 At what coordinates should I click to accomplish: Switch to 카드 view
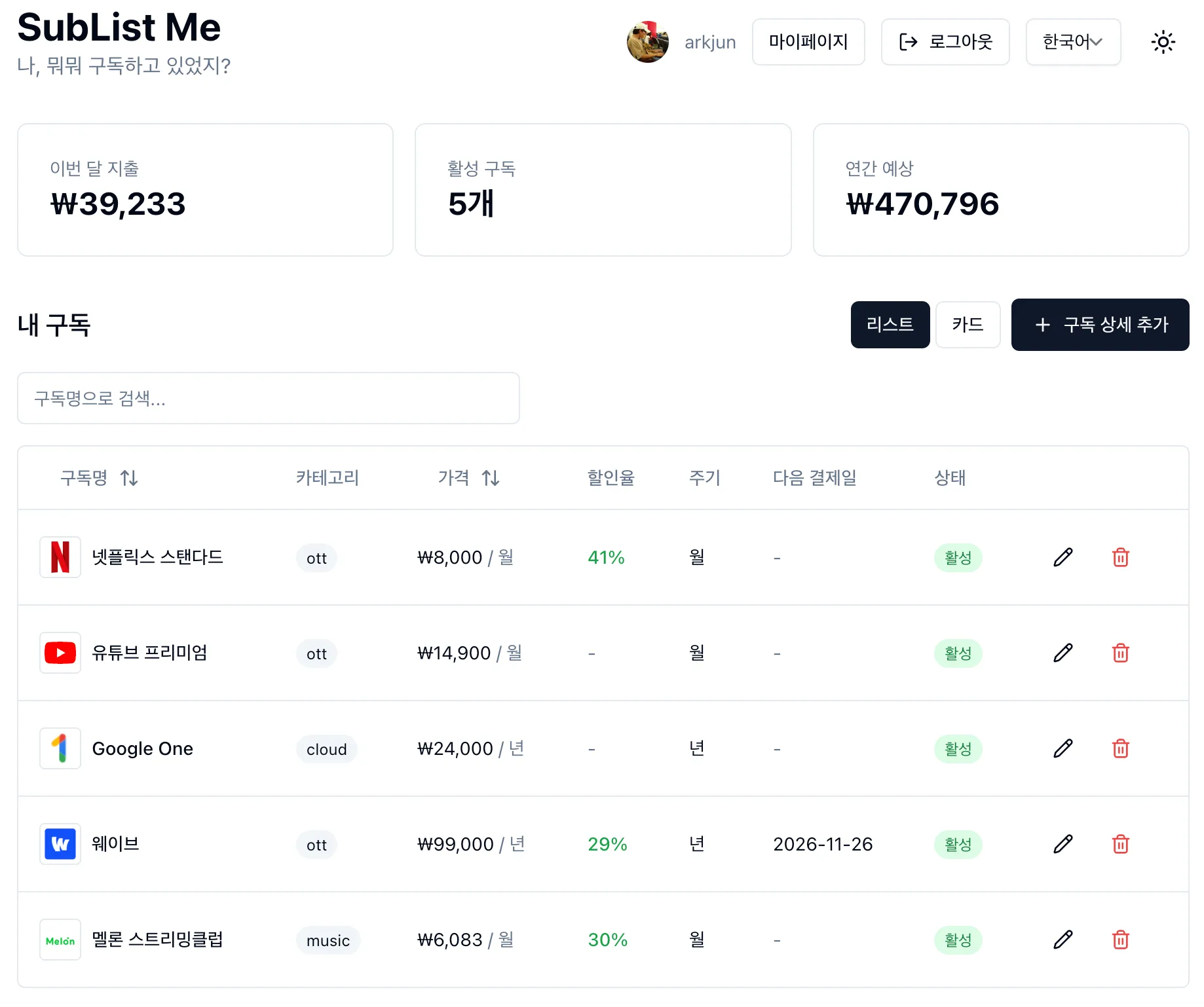coord(968,325)
